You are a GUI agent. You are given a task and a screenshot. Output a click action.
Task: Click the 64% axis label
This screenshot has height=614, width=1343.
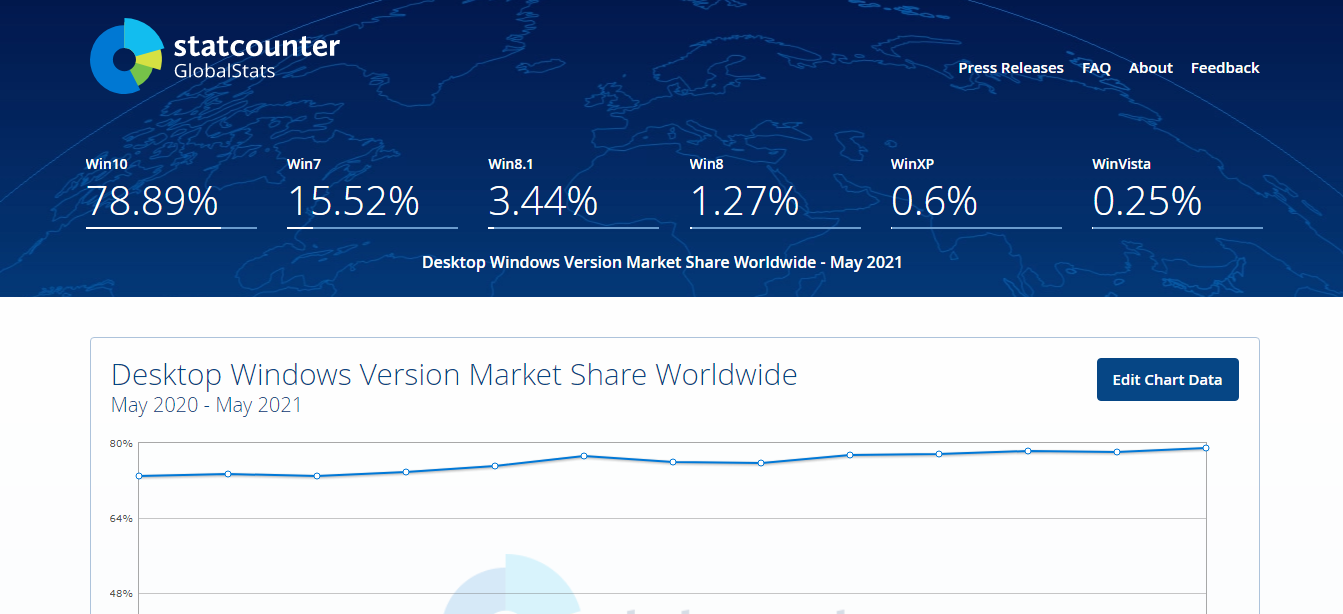pos(121,518)
